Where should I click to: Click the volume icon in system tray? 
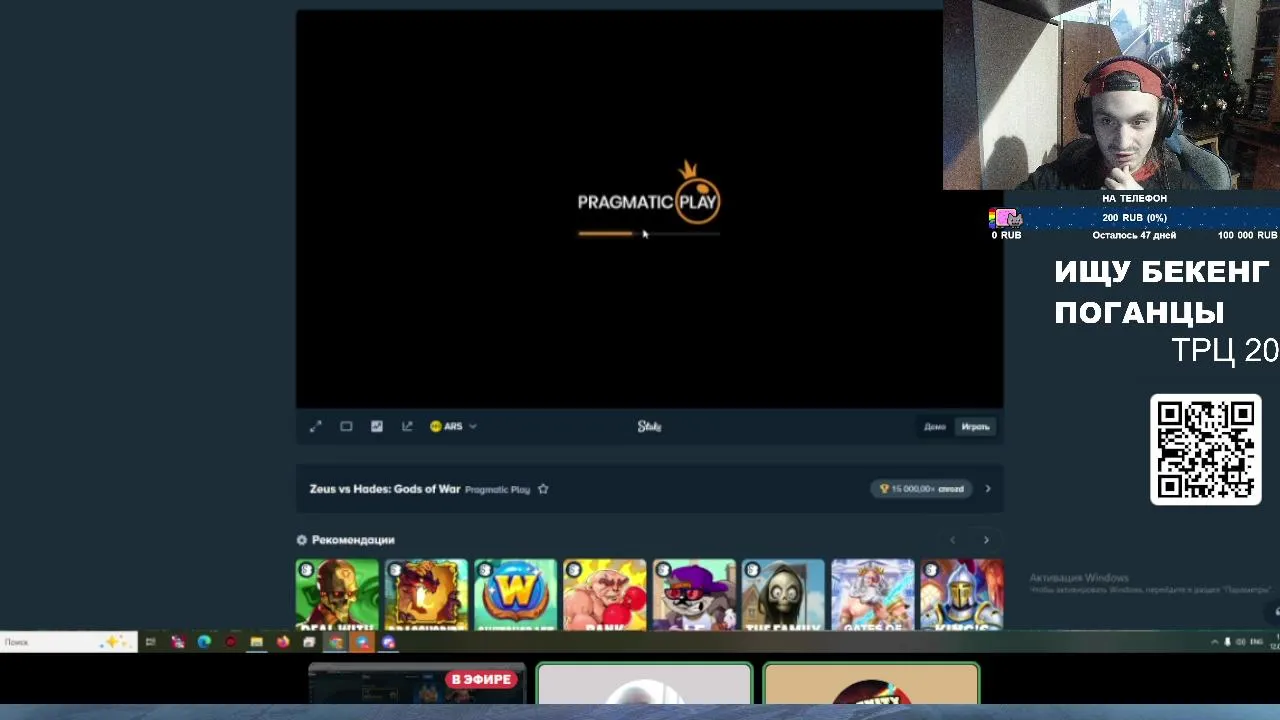point(1241,642)
